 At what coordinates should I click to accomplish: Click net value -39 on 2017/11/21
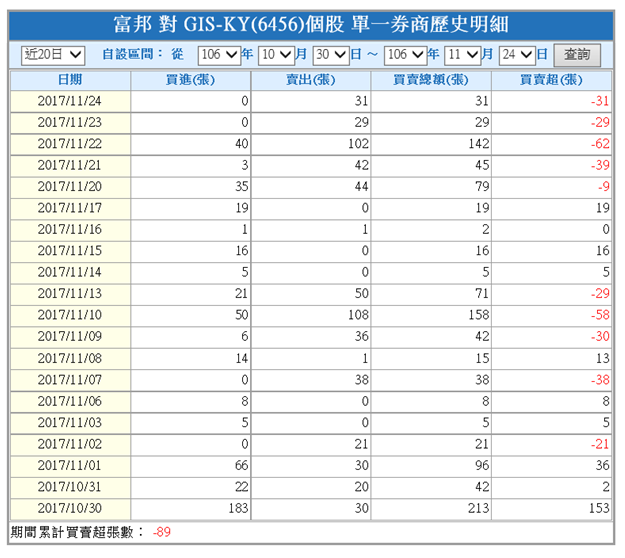(x=600, y=165)
